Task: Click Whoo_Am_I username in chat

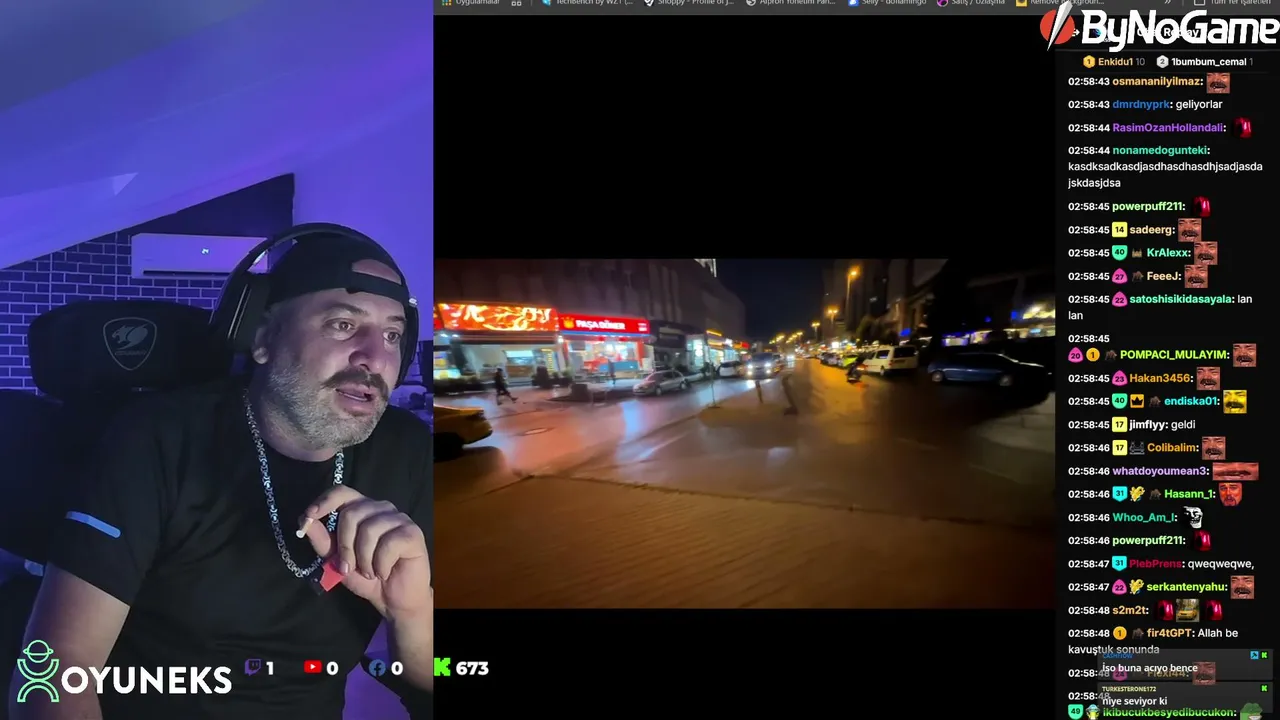Action: click(x=1144, y=518)
